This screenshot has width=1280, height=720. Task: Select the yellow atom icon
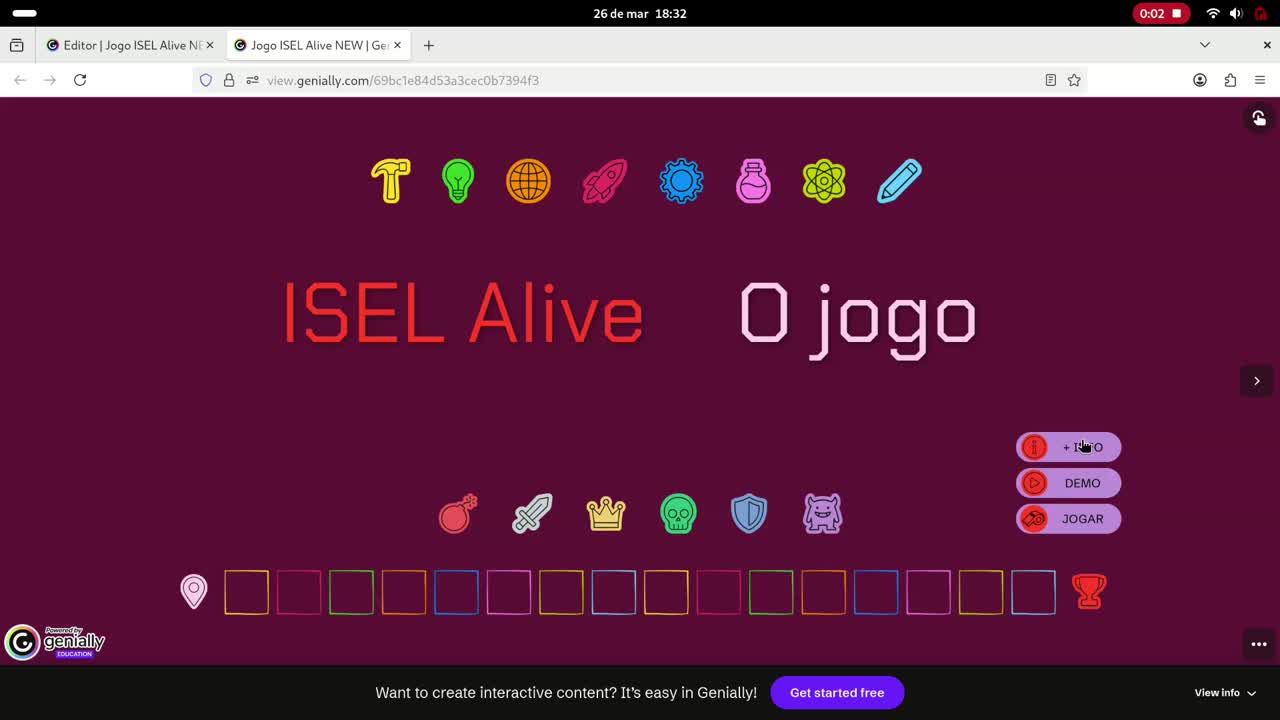823,181
